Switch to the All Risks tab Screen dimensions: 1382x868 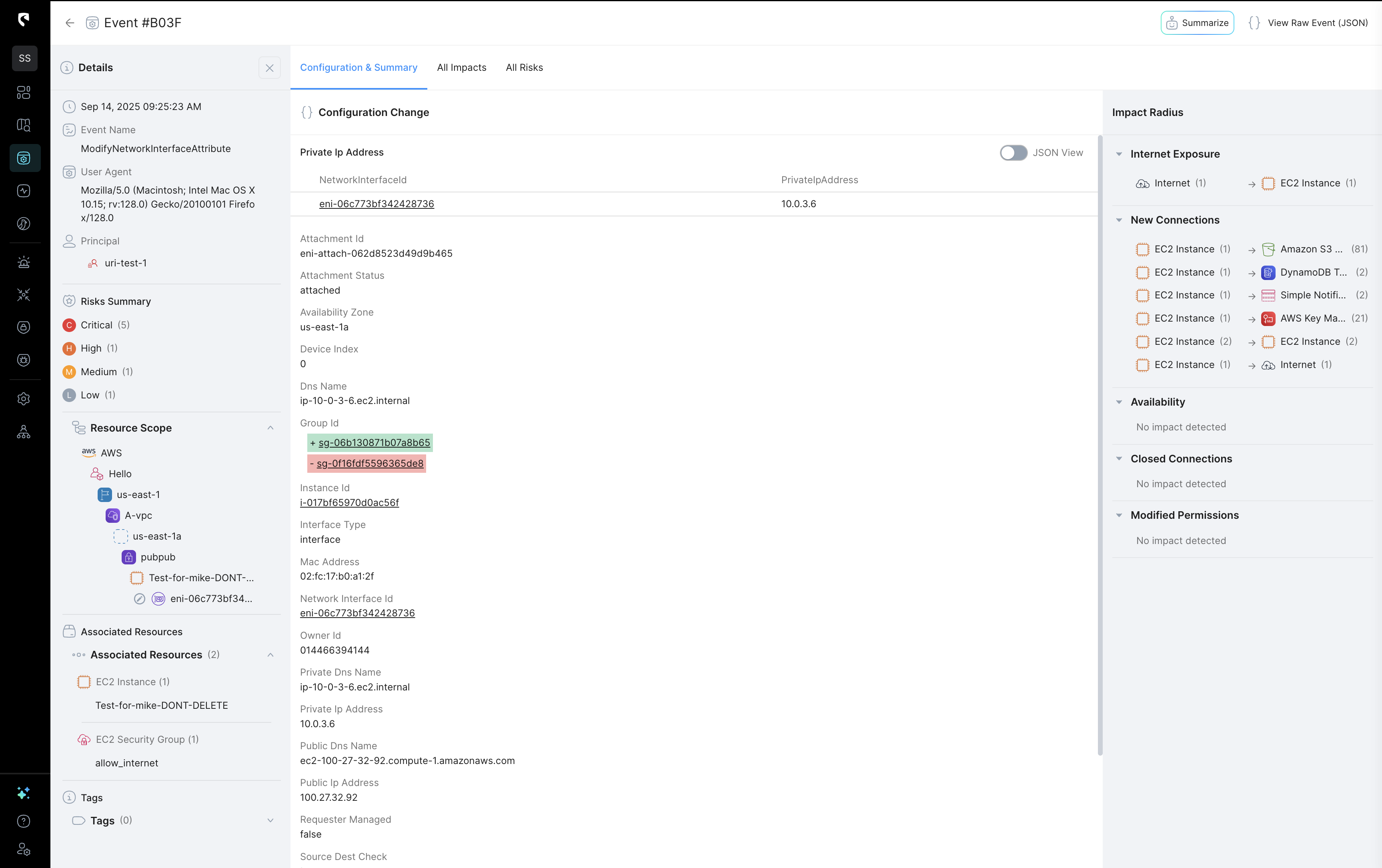tap(524, 68)
